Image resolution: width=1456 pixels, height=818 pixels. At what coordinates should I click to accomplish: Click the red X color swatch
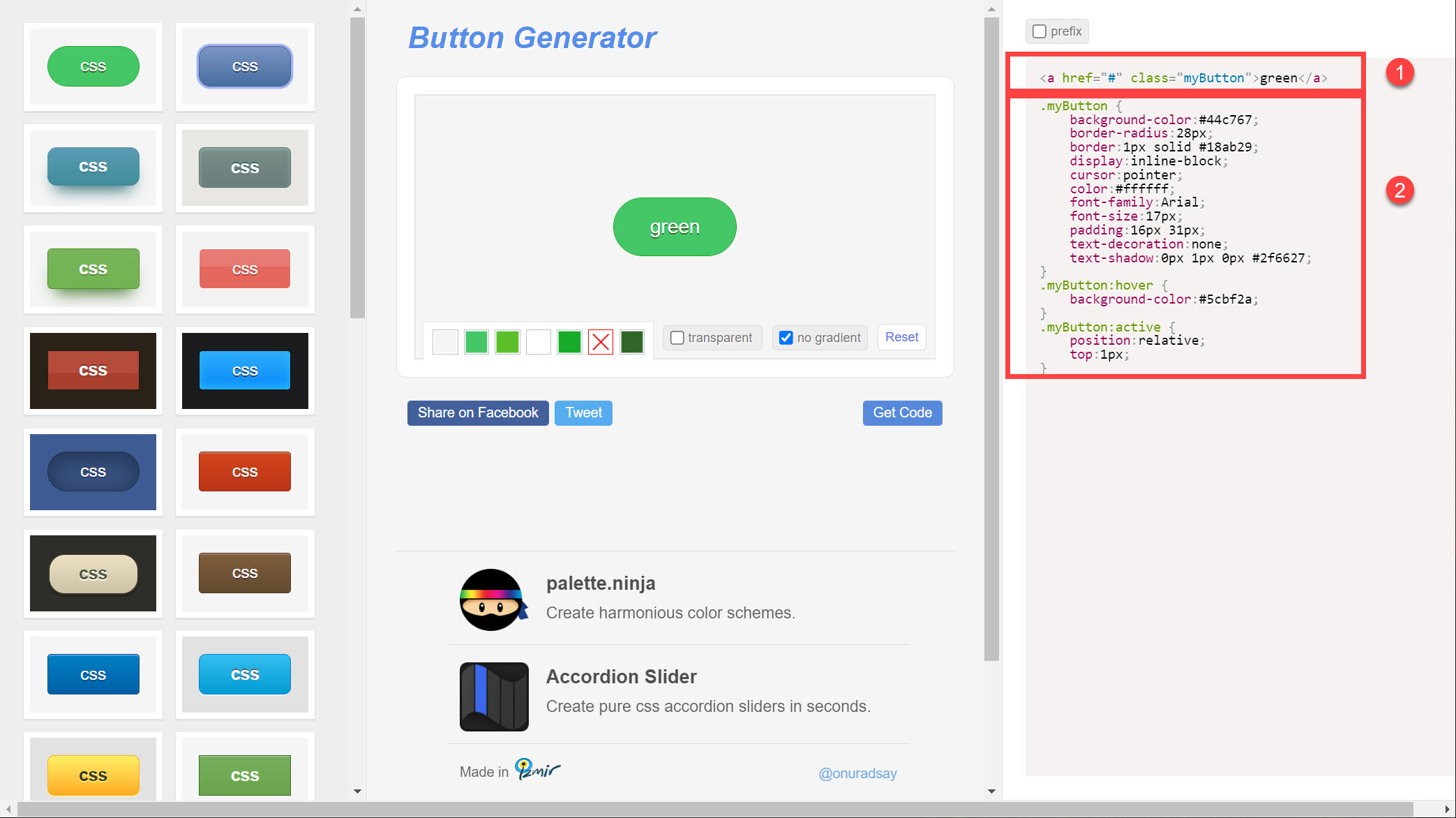pos(601,342)
